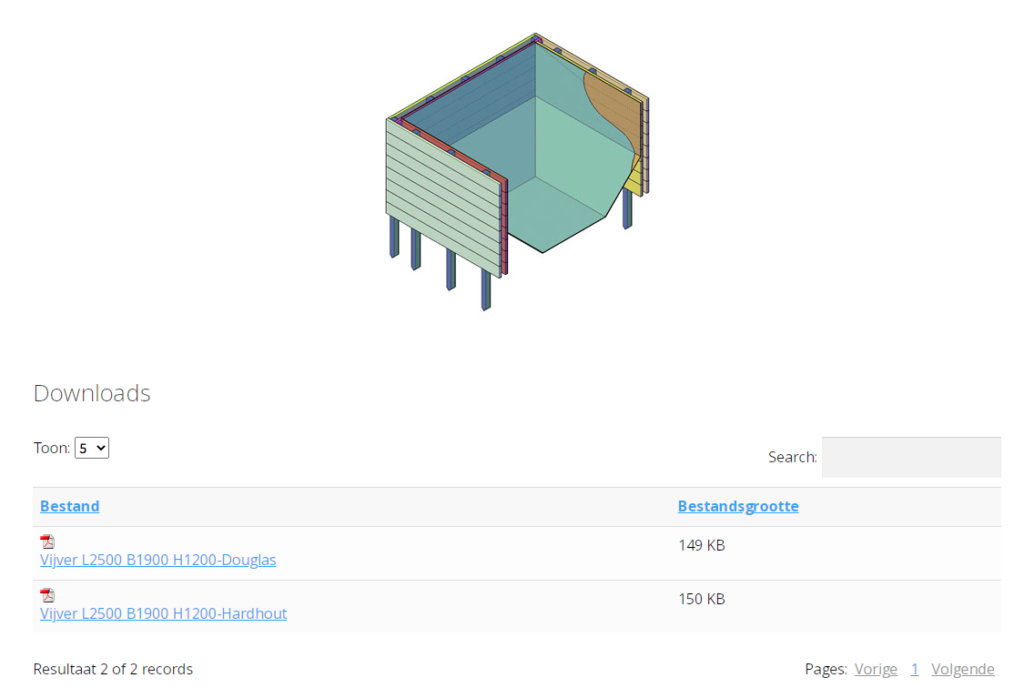Open the Vijver L2500 B1900 H1200-Douglas download

158,560
